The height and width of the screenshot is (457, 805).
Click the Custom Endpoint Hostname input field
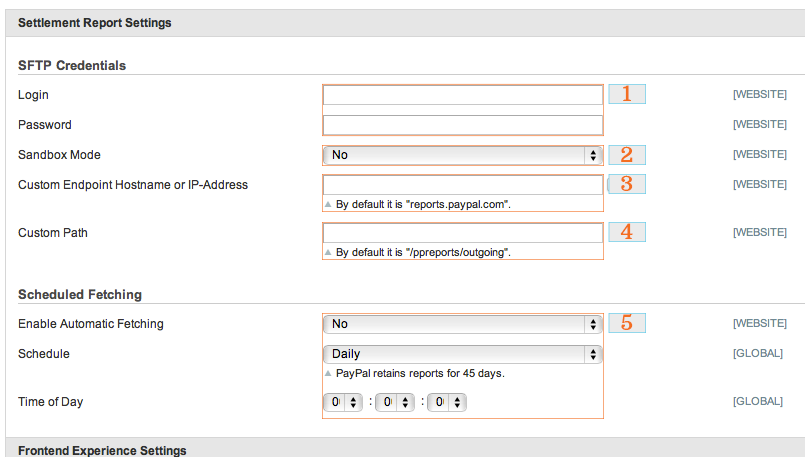(463, 185)
